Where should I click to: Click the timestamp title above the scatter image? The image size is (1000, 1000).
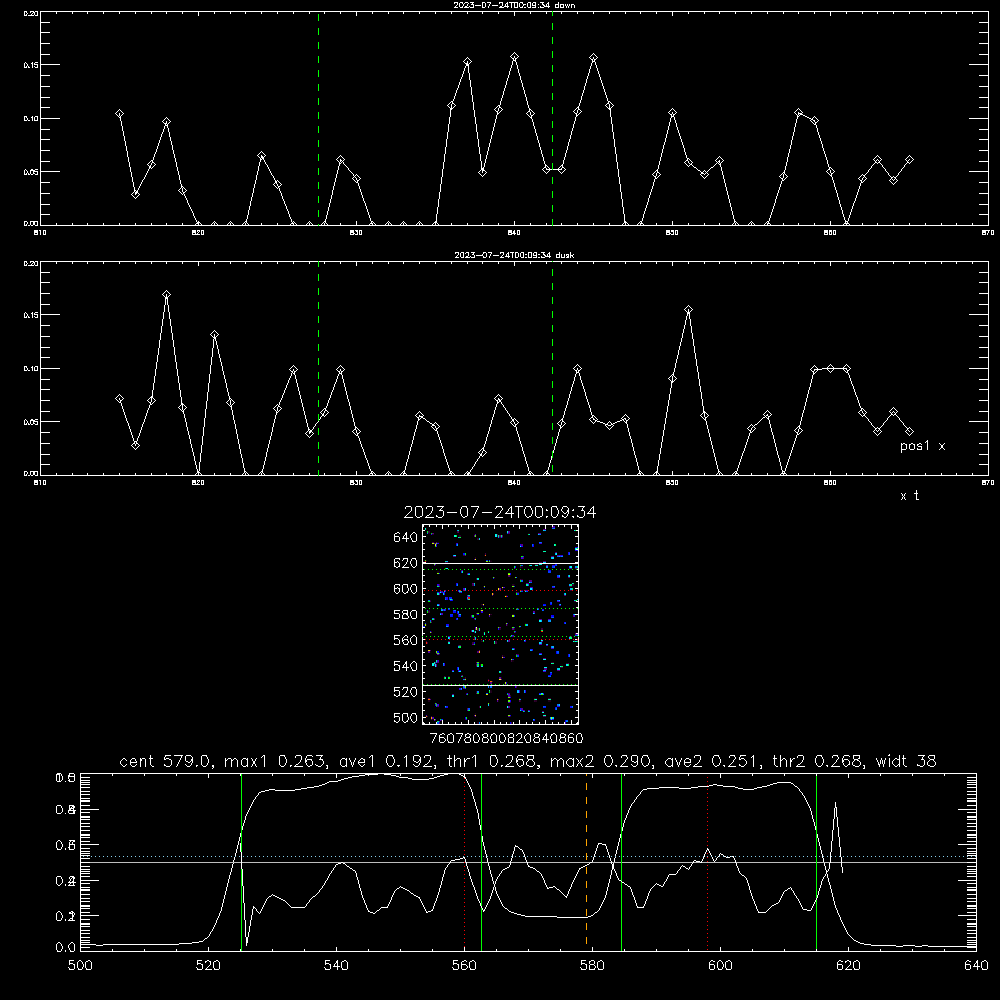tap(499, 512)
